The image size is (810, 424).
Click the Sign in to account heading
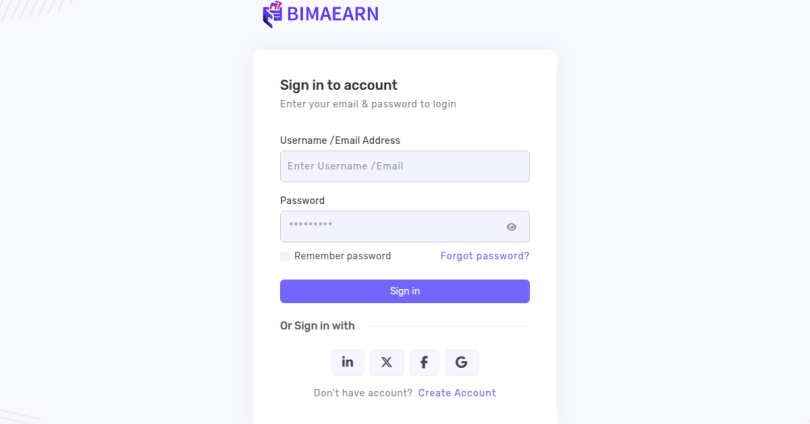(338, 85)
